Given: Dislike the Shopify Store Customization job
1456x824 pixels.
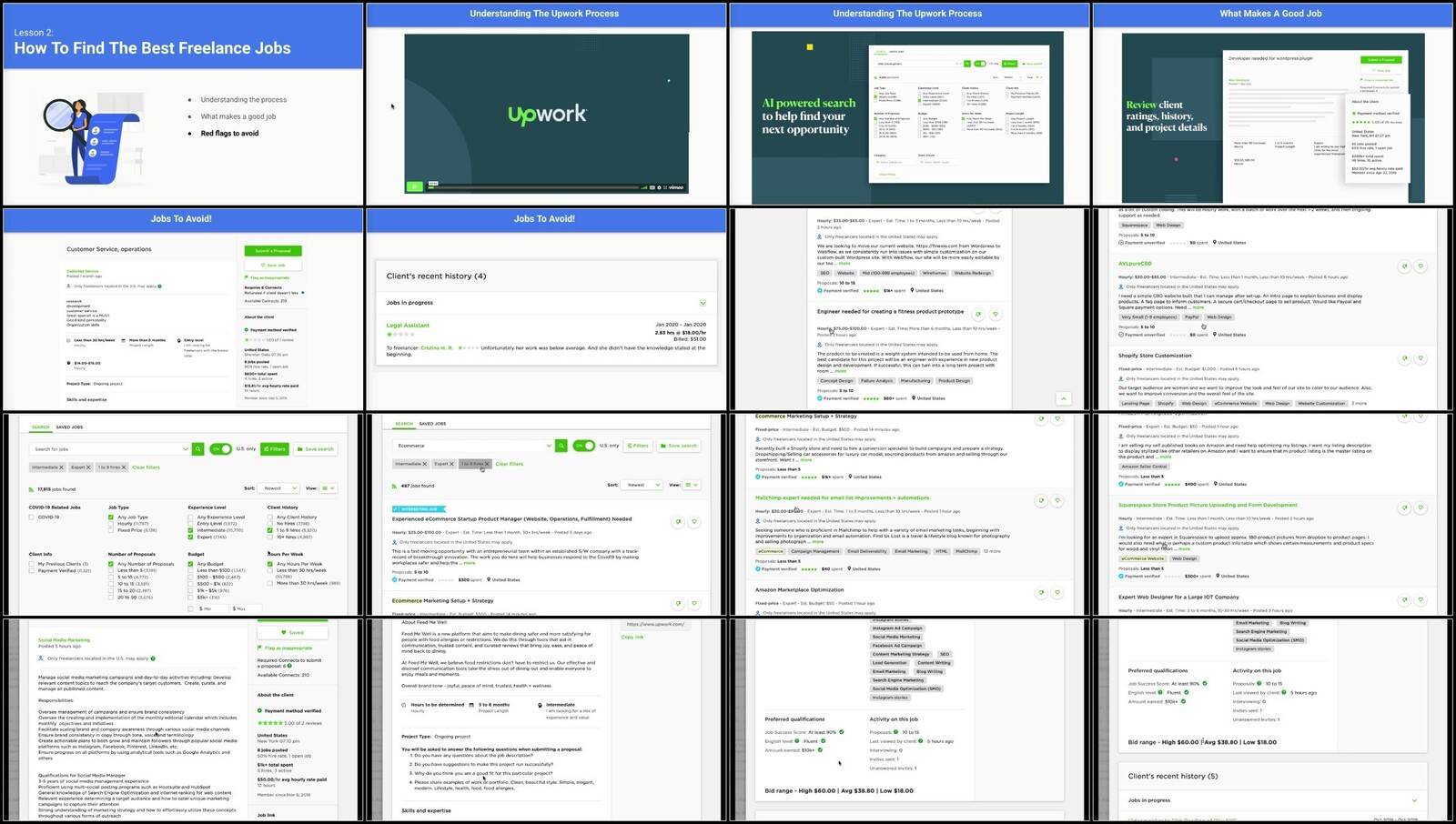Looking at the screenshot, I should (1404, 358).
